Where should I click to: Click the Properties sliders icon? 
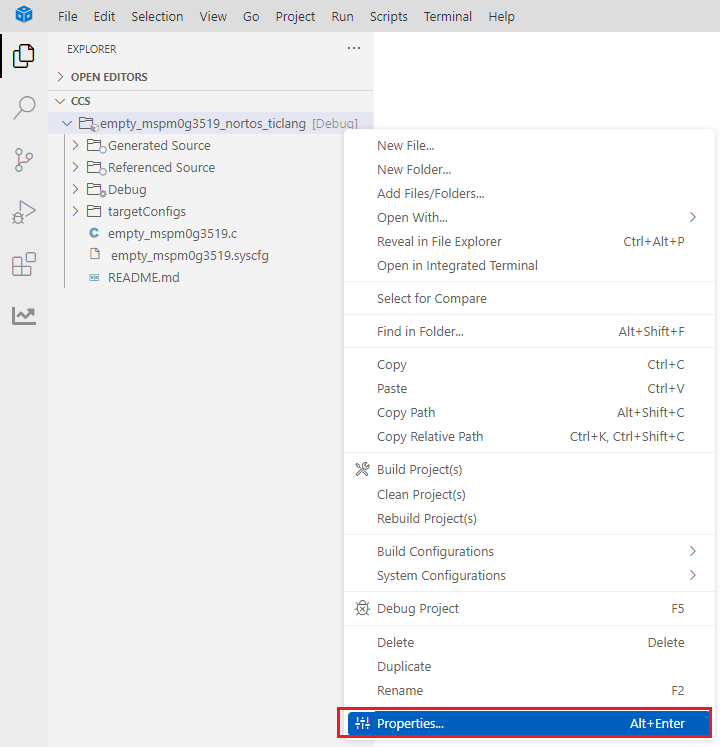point(362,723)
